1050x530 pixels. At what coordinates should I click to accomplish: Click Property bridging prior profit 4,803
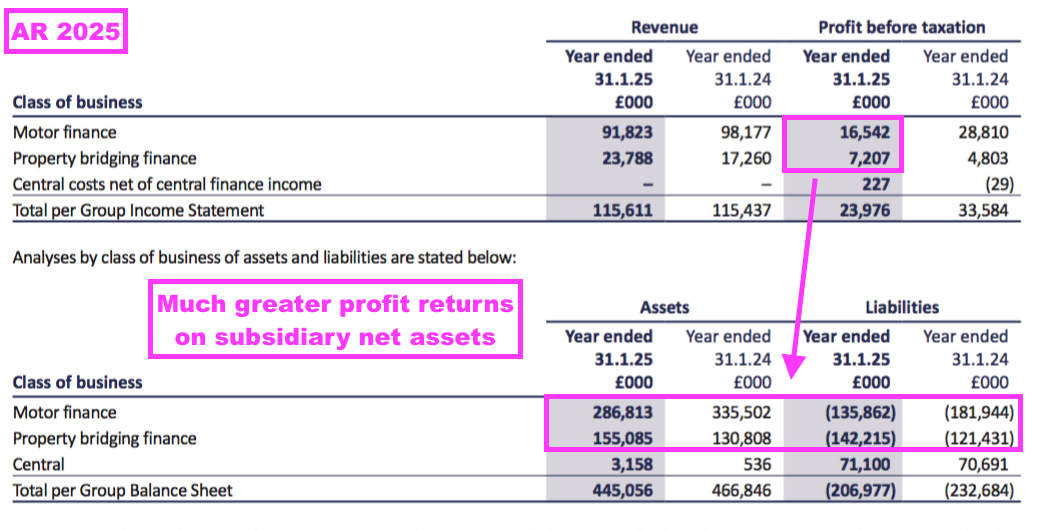click(988, 159)
